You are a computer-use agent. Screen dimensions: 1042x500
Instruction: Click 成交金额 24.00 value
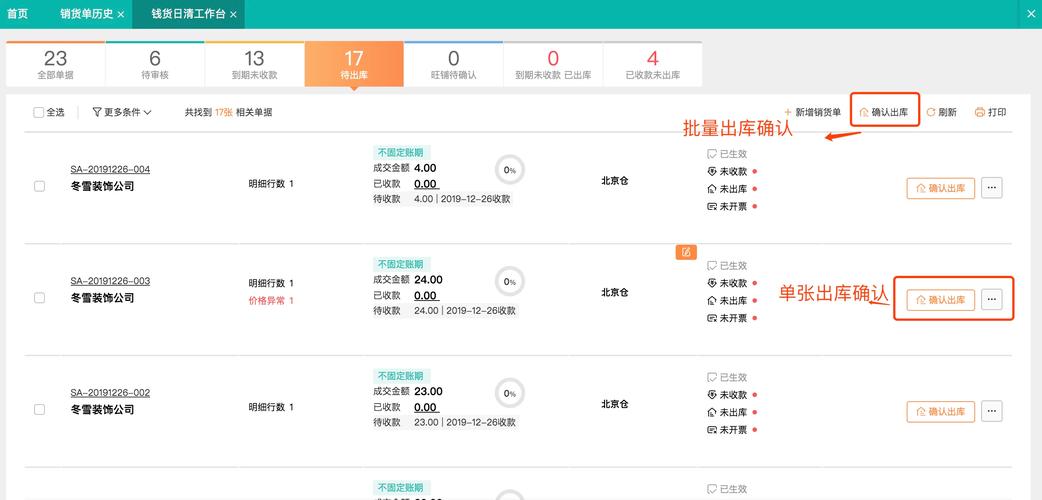(429, 280)
